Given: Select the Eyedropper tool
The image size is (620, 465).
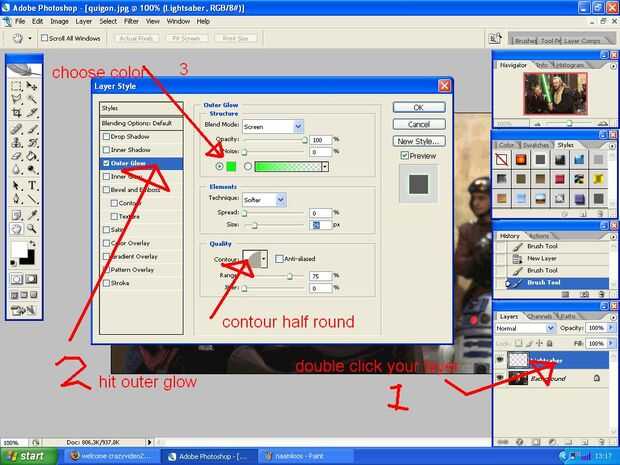Looking at the screenshot, I should (x=32, y=215).
